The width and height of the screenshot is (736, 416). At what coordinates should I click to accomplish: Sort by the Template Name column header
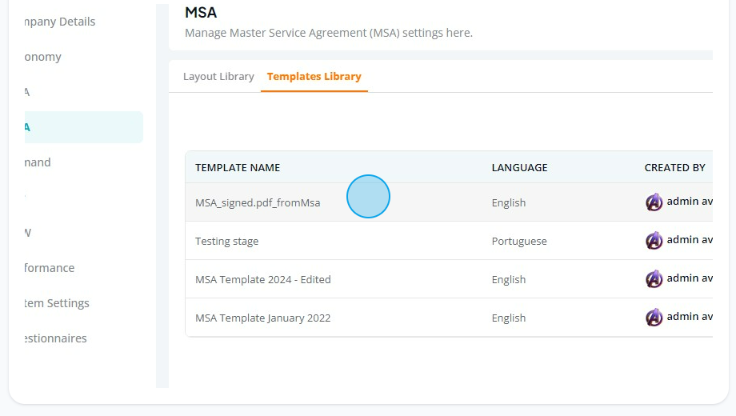click(238, 168)
